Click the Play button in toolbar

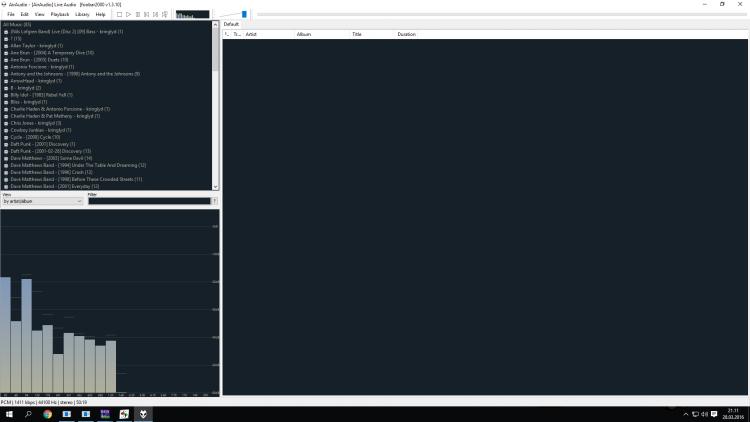point(129,14)
